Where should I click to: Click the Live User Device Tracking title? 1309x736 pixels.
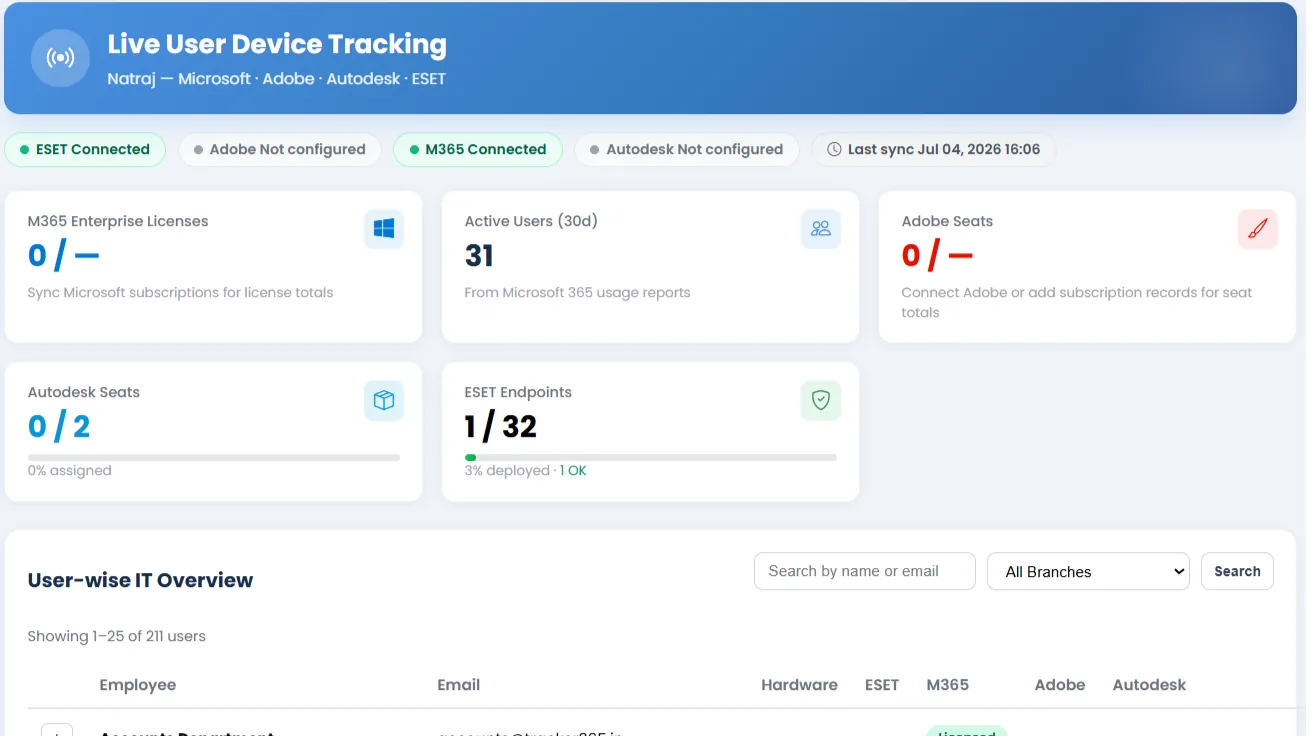point(277,44)
